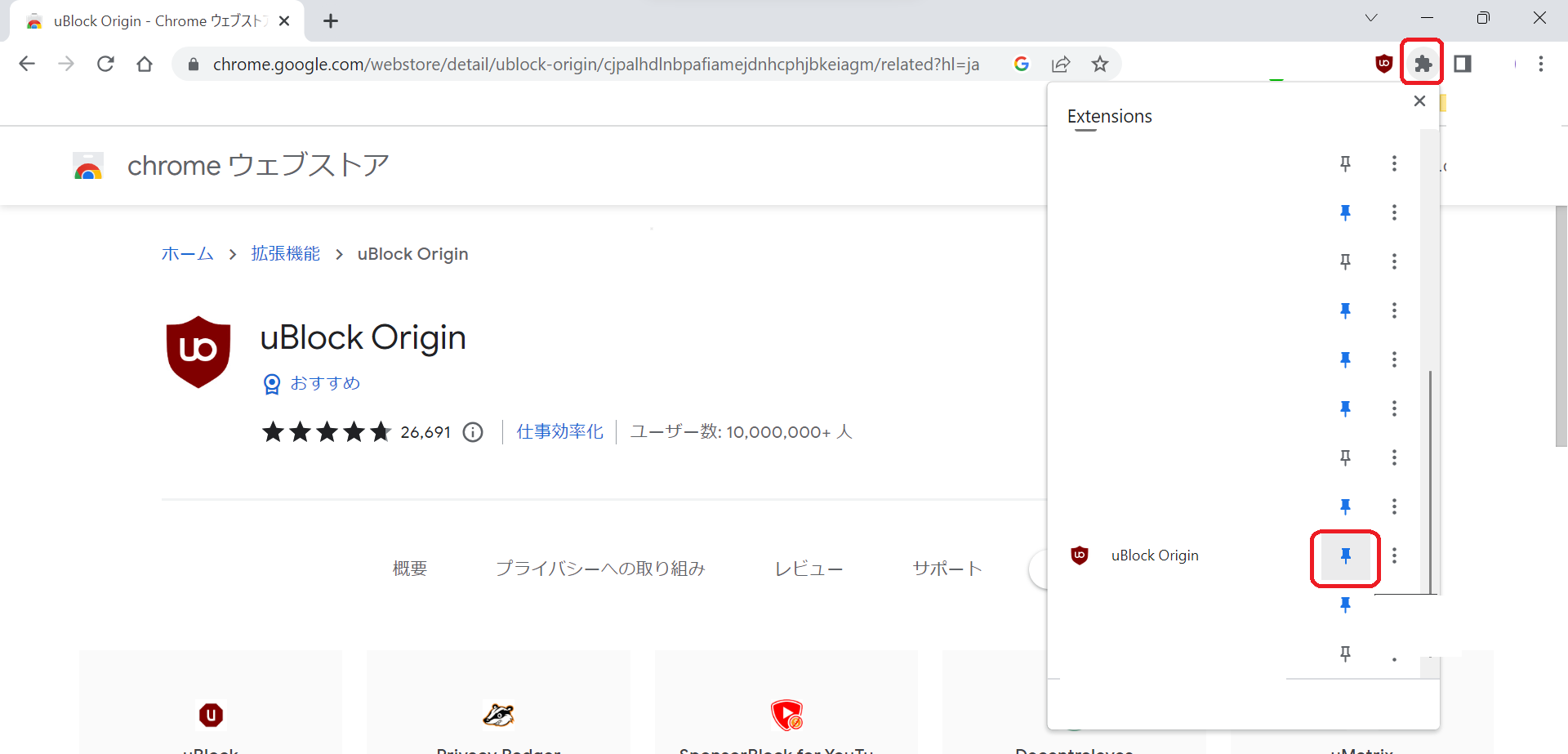Click the share icon in the address bar

(x=1061, y=64)
